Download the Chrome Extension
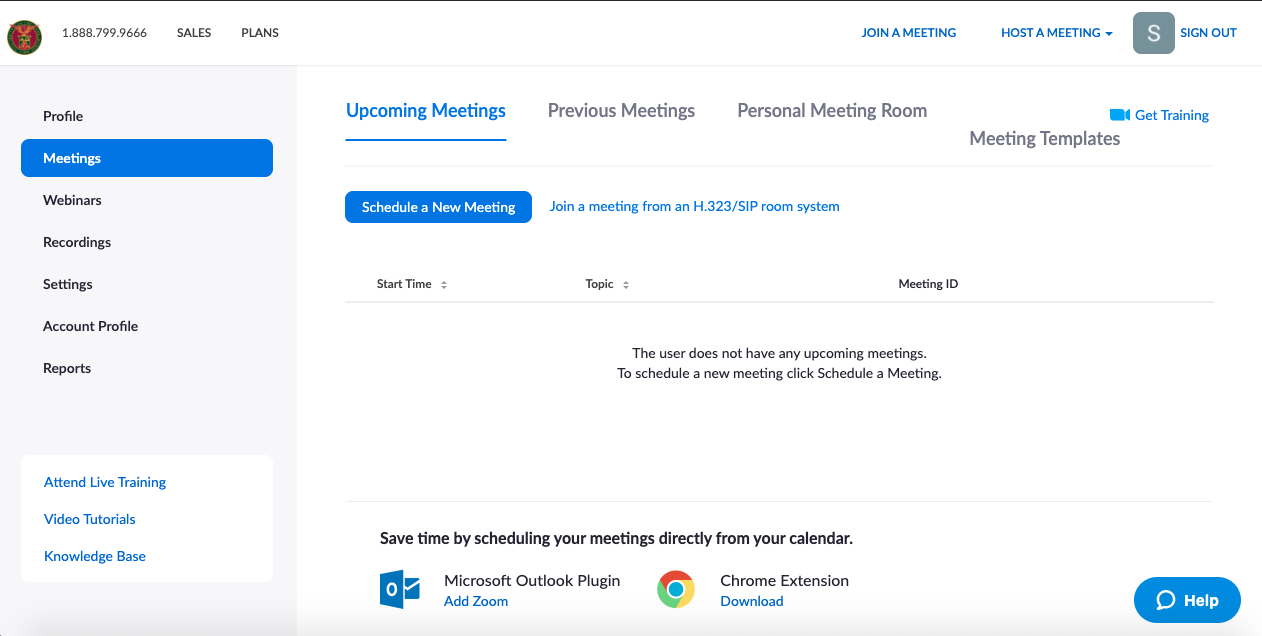The width and height of the screenshot is (1262, 636). click(751, 601)
